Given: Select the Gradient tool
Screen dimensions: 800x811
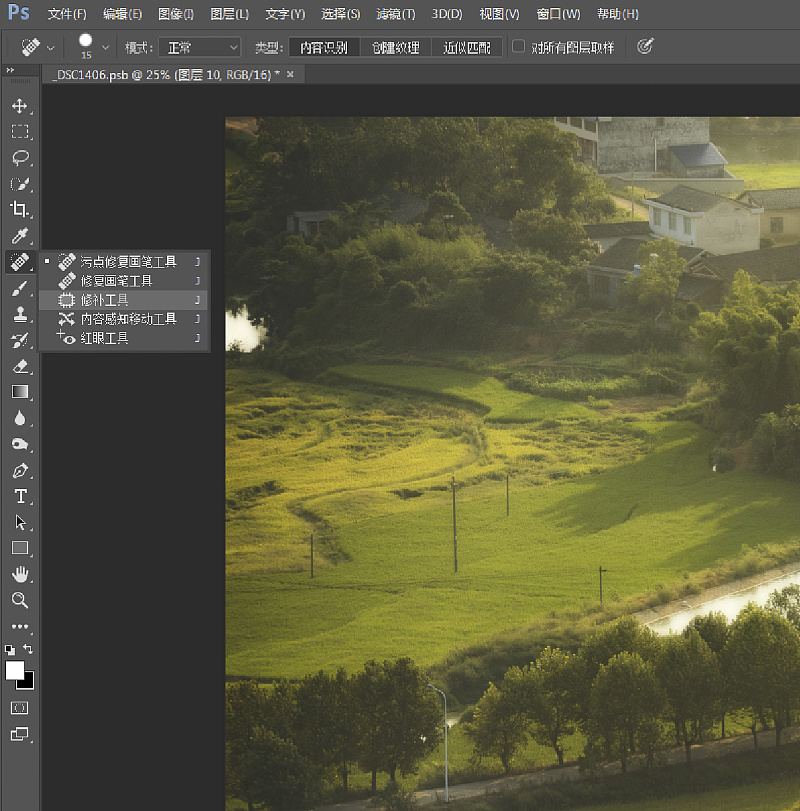Looking at the screenshot, I should point(20,392).
